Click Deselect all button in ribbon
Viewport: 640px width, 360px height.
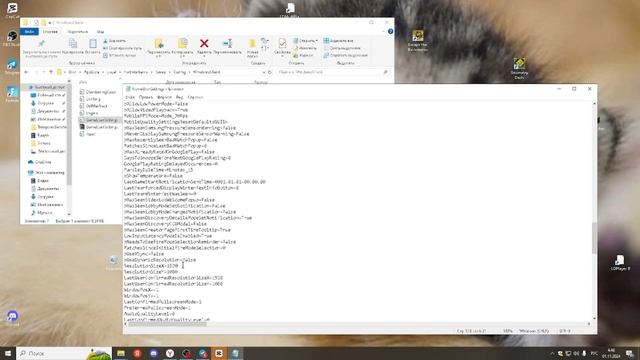(x=342, y=48)
